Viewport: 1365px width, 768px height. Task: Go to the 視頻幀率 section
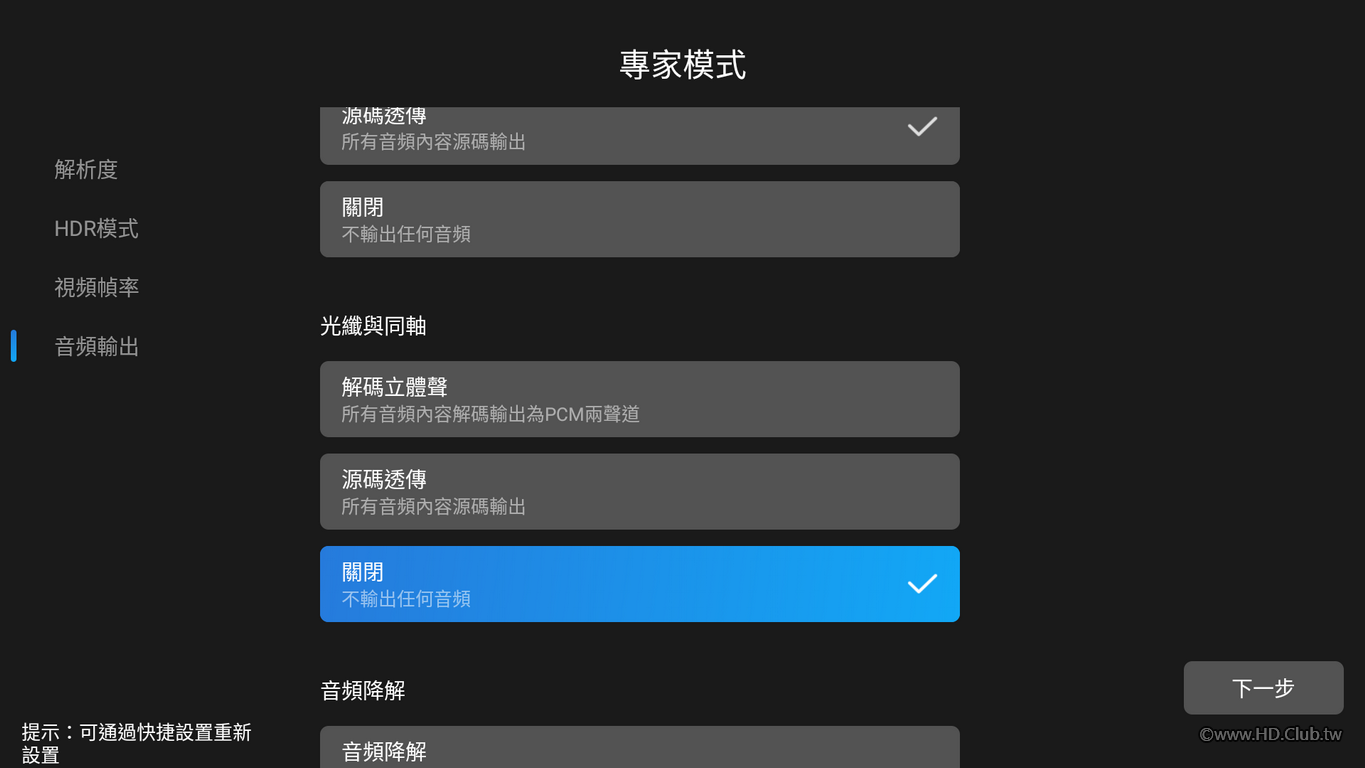tap(96, 288)
